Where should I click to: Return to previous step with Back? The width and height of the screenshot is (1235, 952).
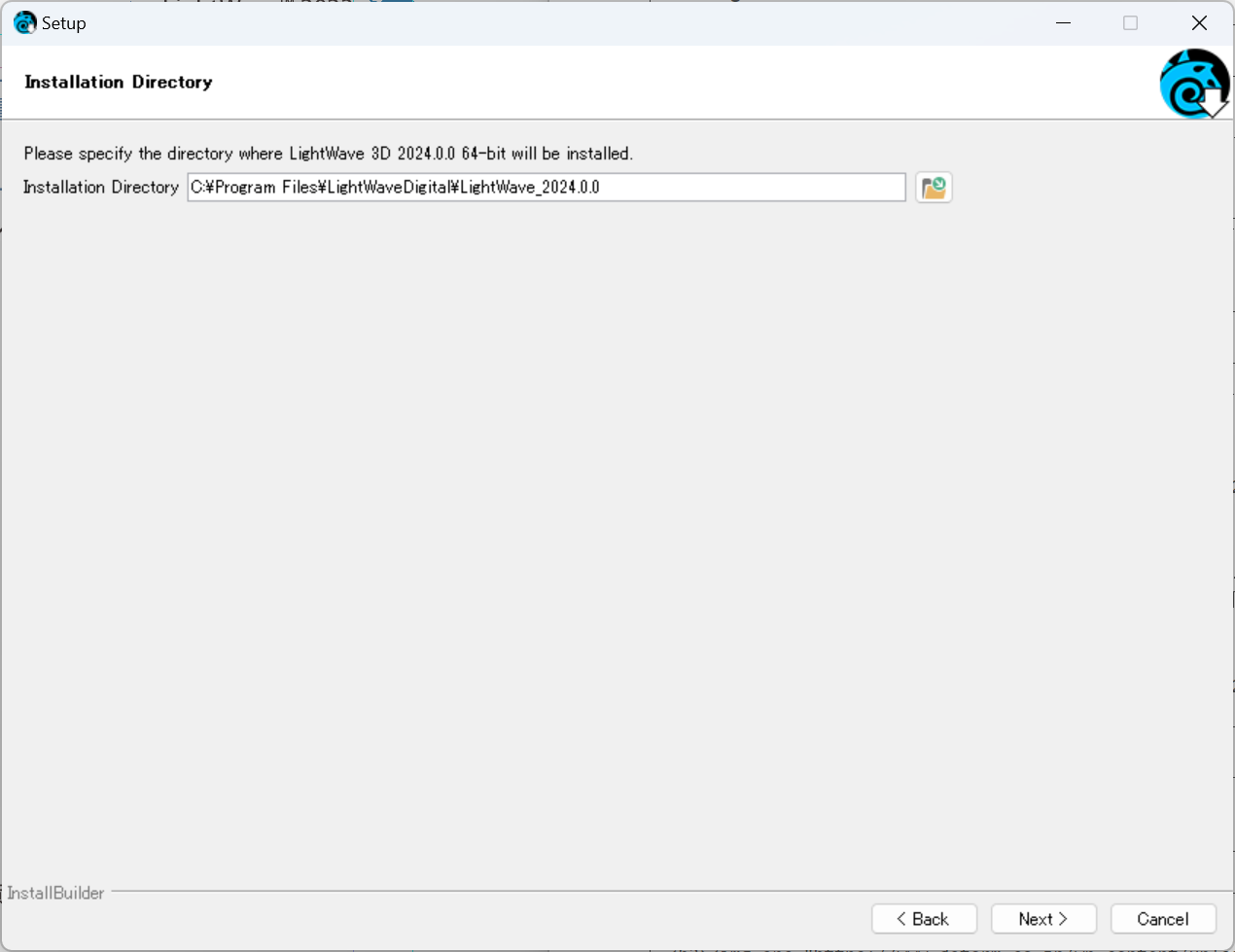point(924,919)
